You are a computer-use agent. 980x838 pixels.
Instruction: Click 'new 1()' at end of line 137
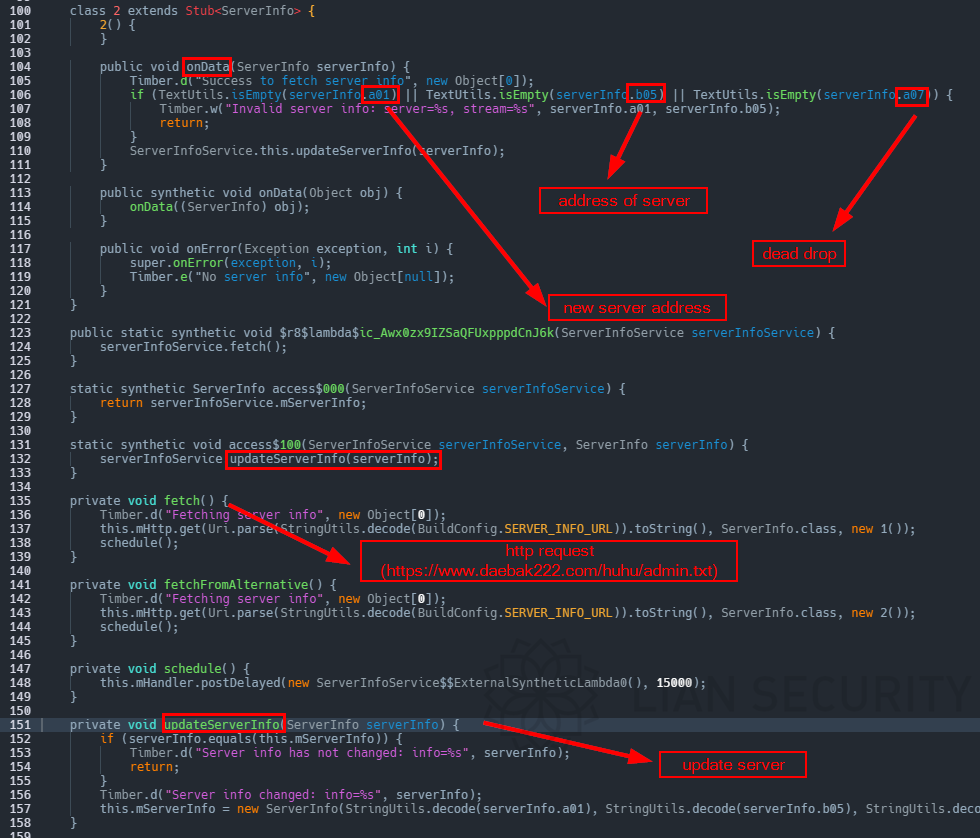point(880,529)
